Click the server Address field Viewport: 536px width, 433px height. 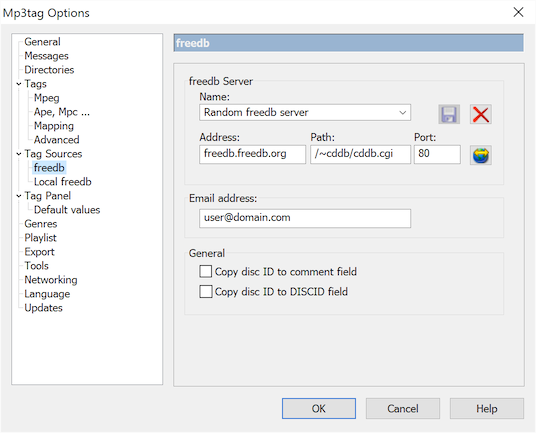[252, 154]
